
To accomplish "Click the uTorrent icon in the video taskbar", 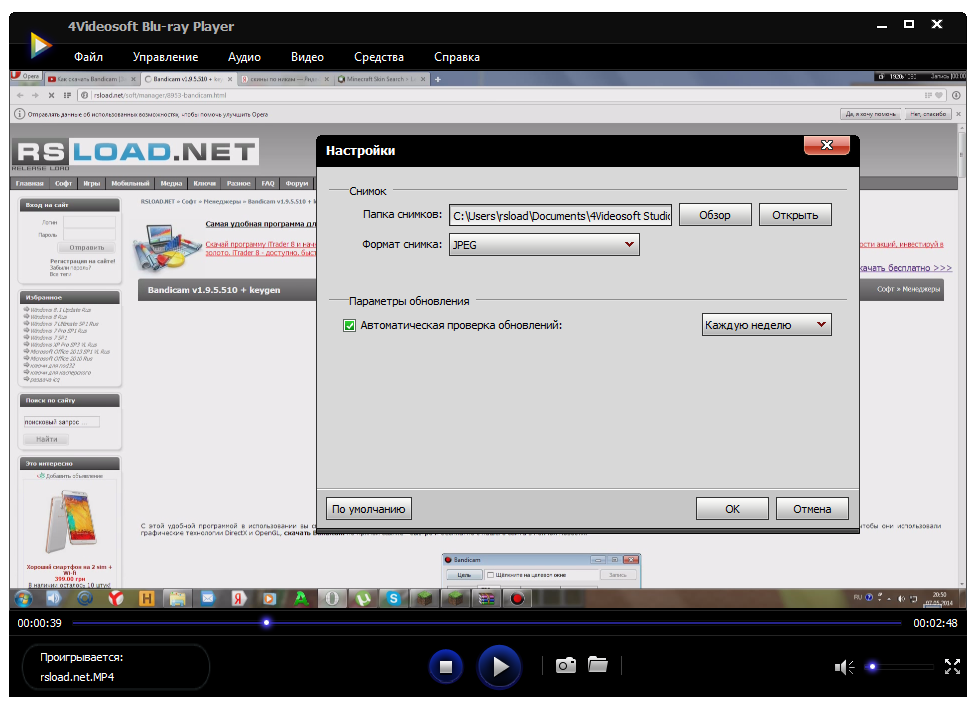I will point(363,599).
